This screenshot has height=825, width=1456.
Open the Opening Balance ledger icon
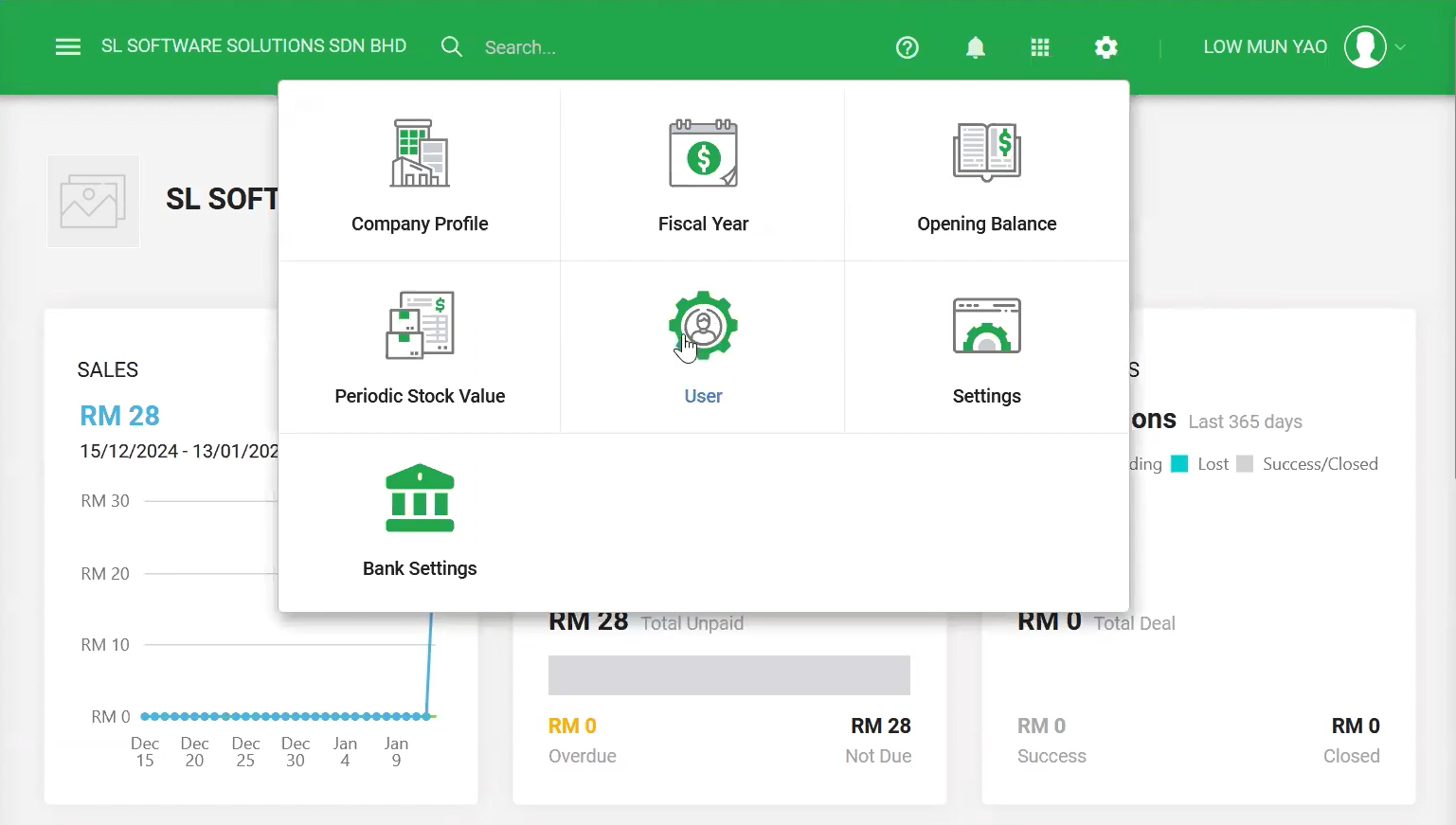(x=987, y=152)
